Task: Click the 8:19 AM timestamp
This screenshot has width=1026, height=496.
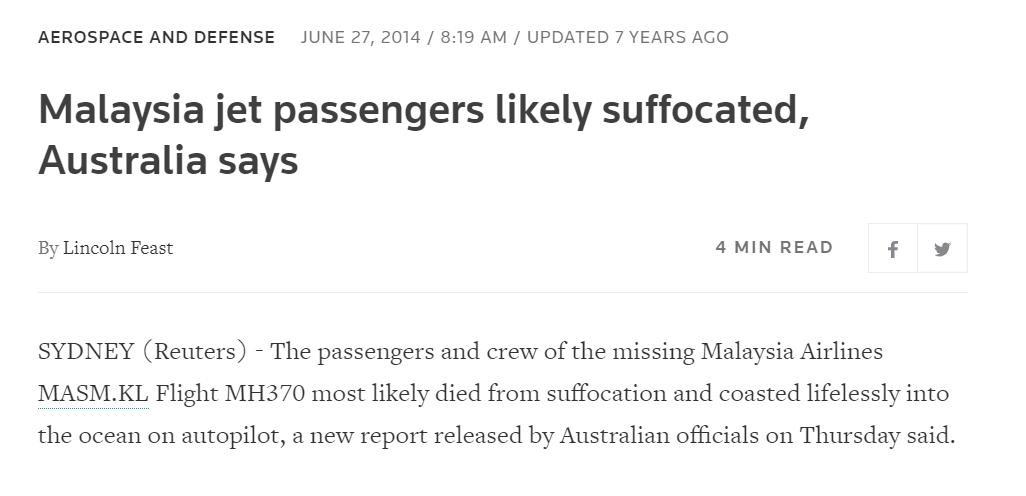Action: [x=473, y=37]
